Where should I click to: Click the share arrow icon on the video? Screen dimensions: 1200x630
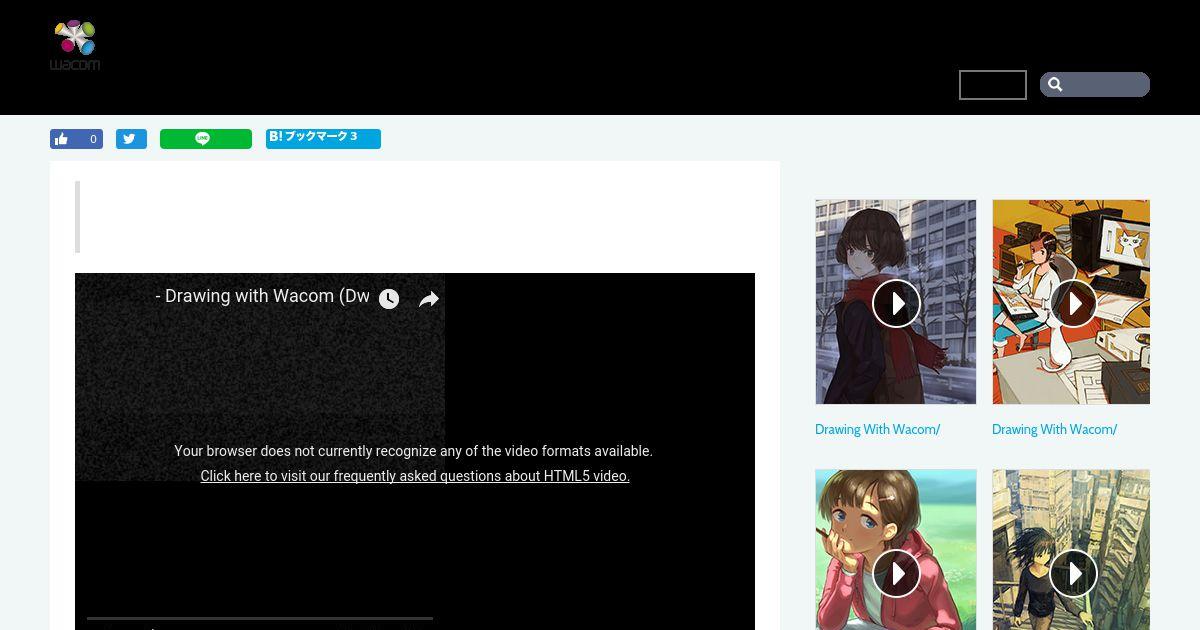[429, 298]
